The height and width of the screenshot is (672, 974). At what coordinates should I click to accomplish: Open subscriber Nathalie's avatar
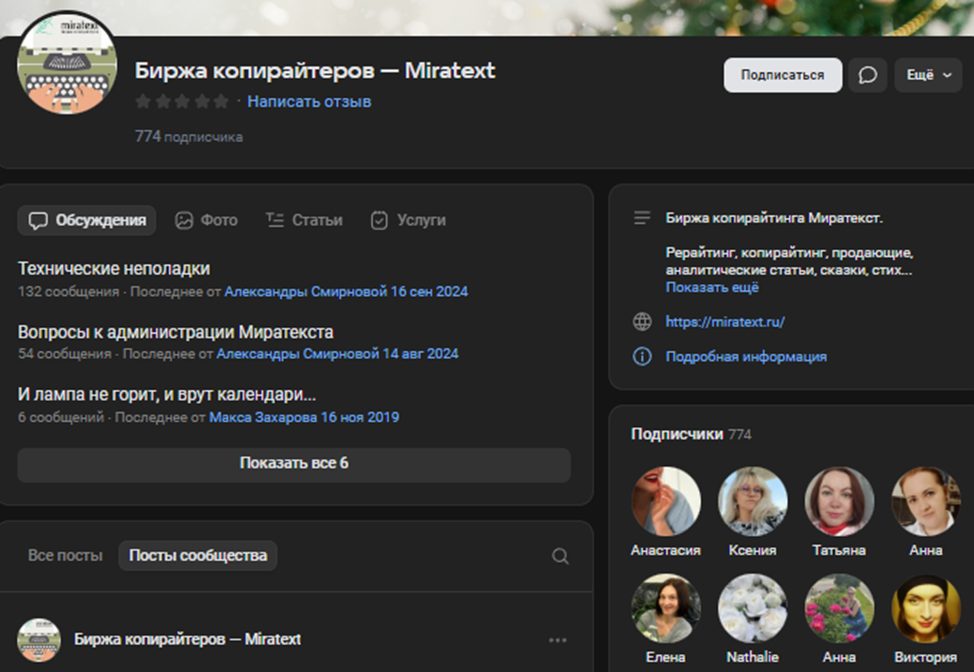point(752,608)
